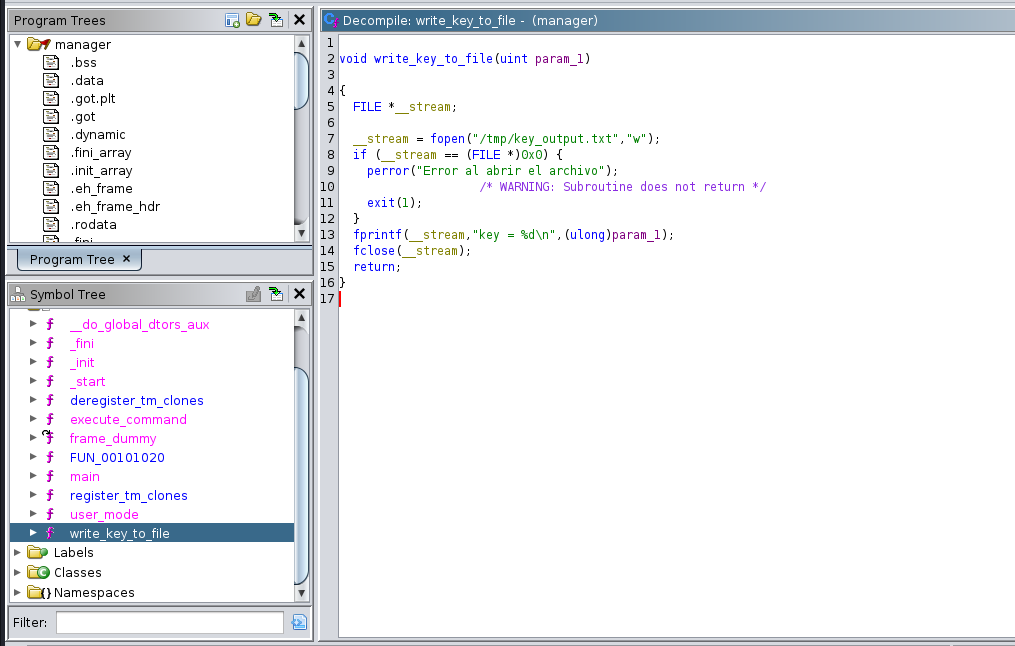Expand the Namespaces folder

pos(17,592)
